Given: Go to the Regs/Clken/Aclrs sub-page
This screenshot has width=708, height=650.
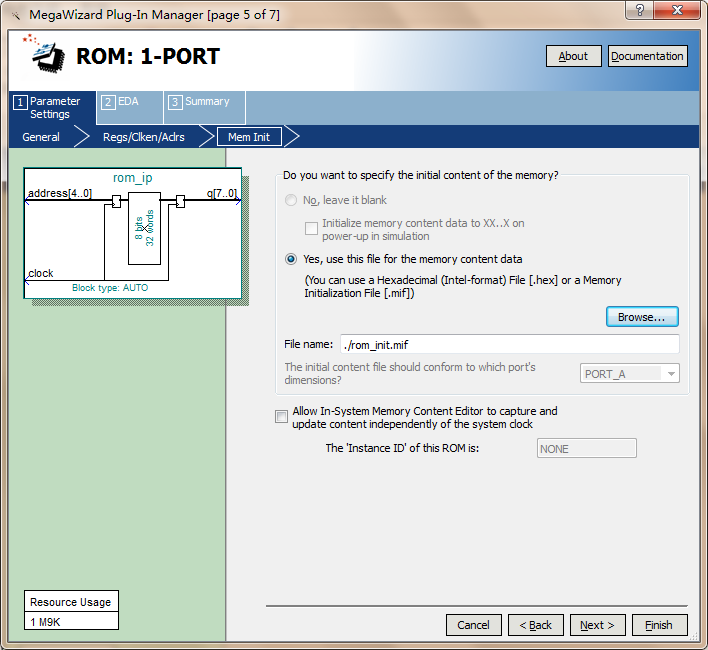Looking at the screenshot, I should (x=144, y=137).
